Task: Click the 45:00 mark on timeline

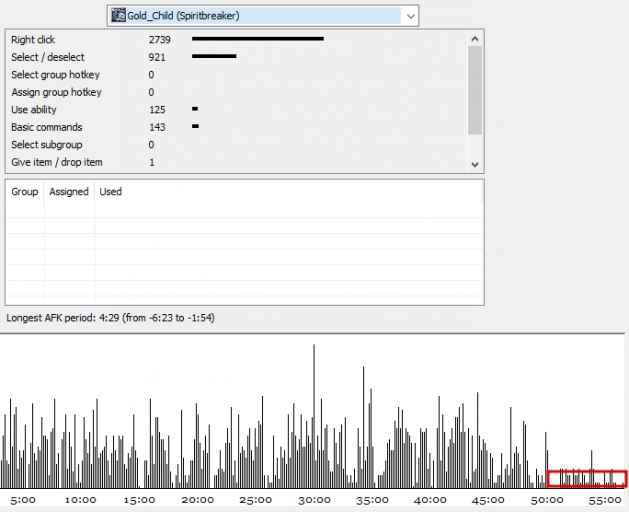Action: (488, 500)
